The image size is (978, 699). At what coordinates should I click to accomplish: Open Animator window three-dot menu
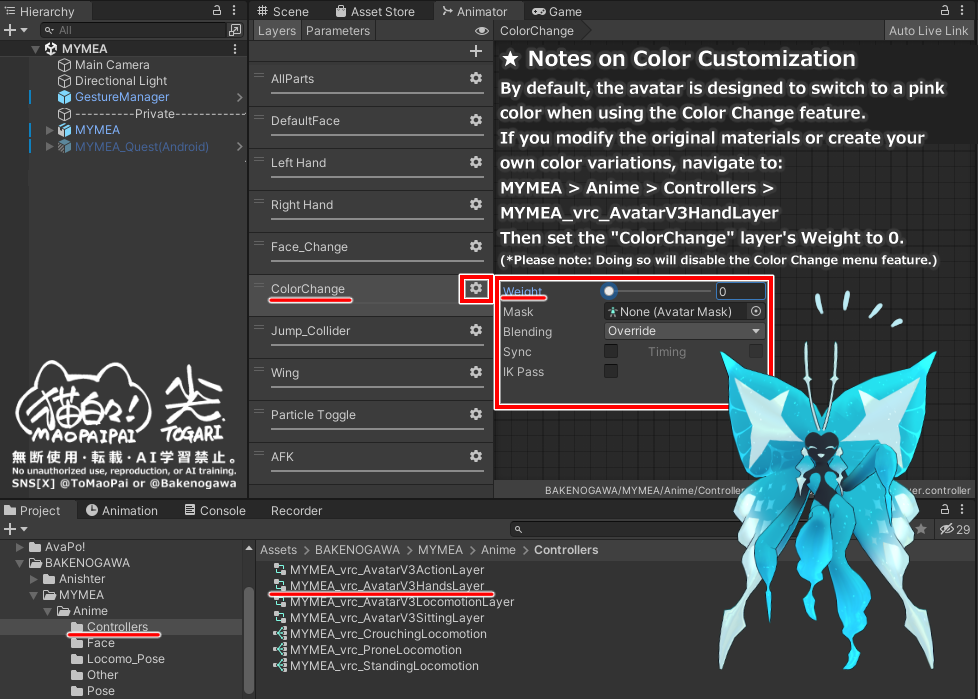962,10
